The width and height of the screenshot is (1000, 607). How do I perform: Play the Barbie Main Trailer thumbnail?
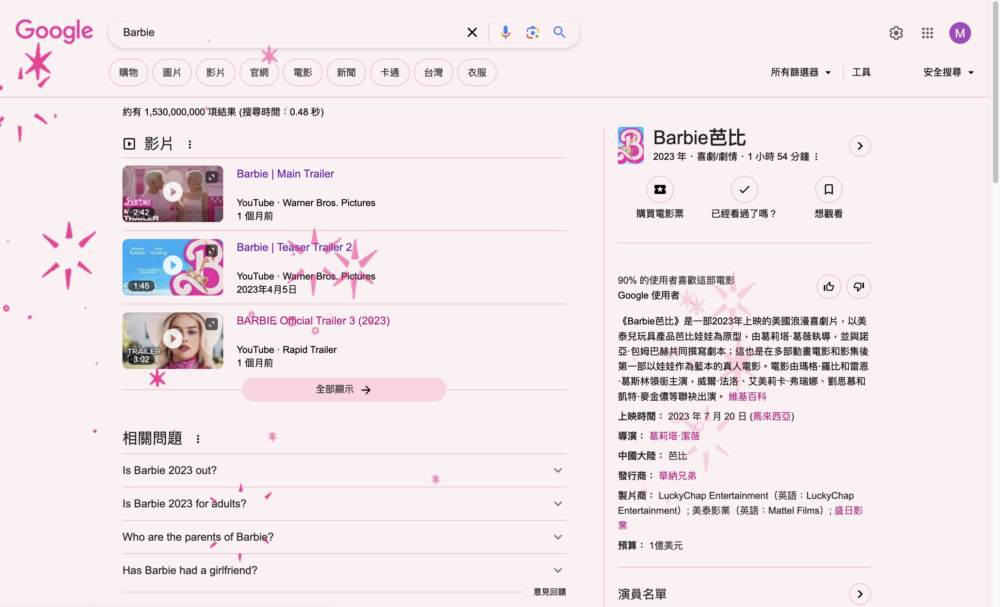[172, 192]
